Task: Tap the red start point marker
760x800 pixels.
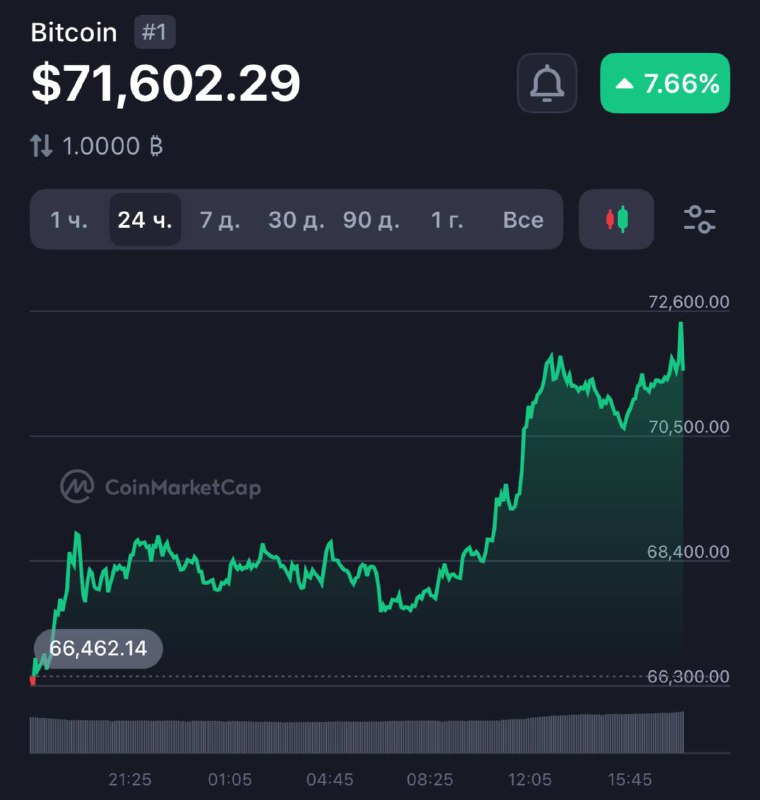Action: pos(33,681)
